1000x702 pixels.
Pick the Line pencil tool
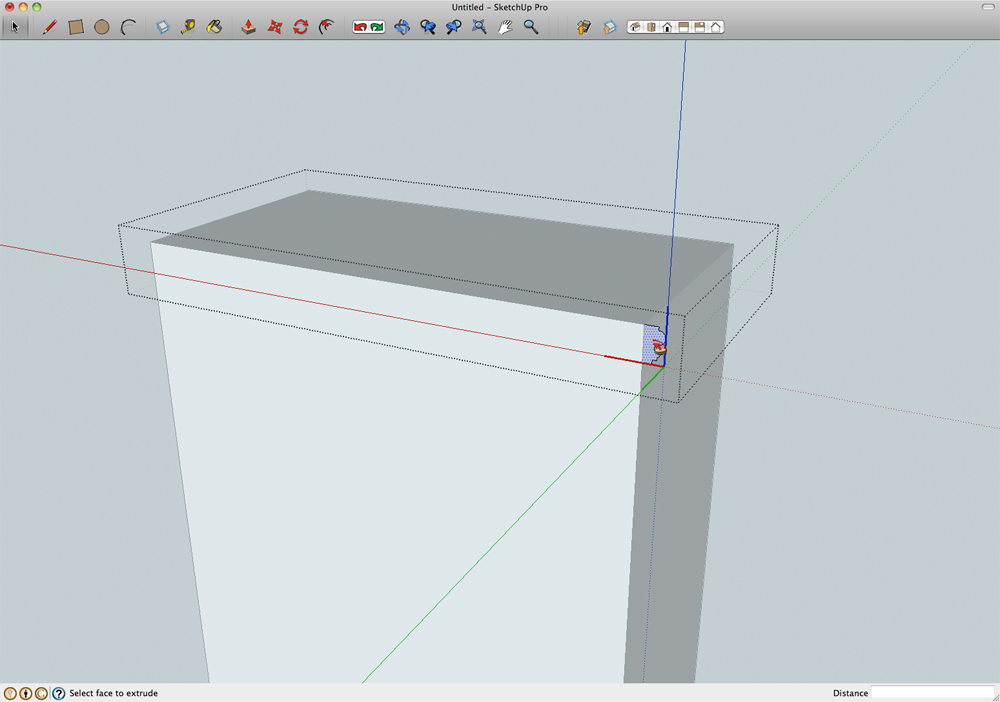click(x=49, y=27)
